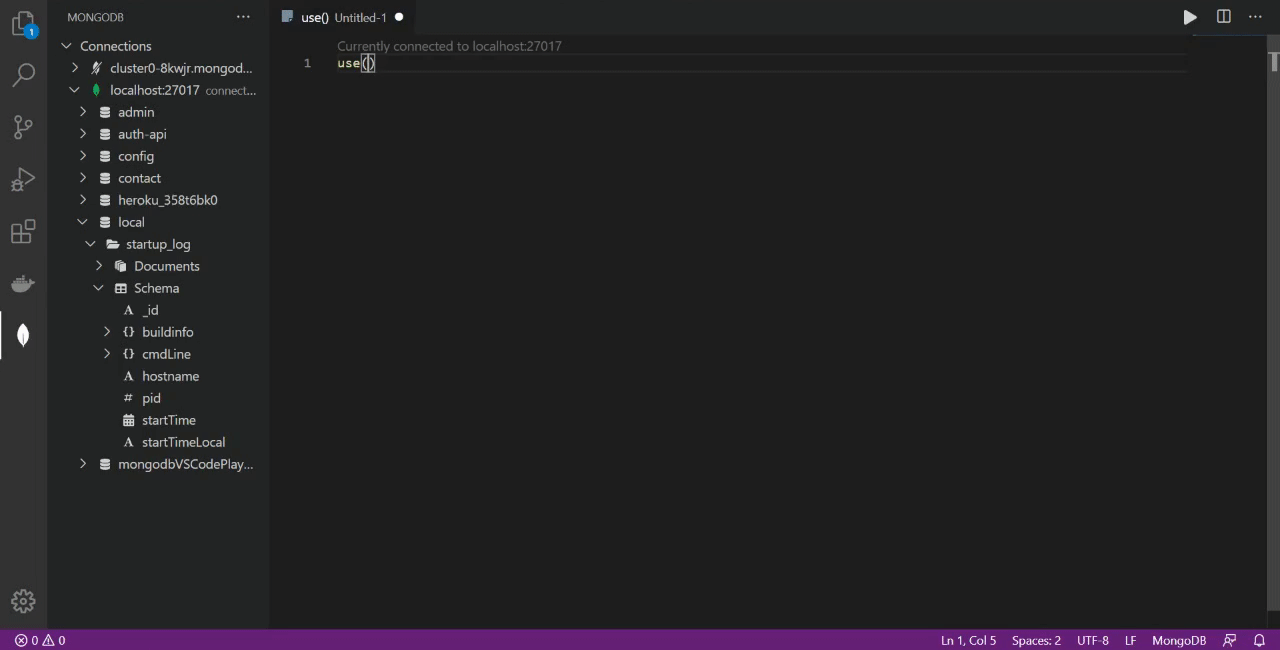The width and height of the screenshot is (1280, 650).
Task: Click the database icon next to admin
Action: 105,112
